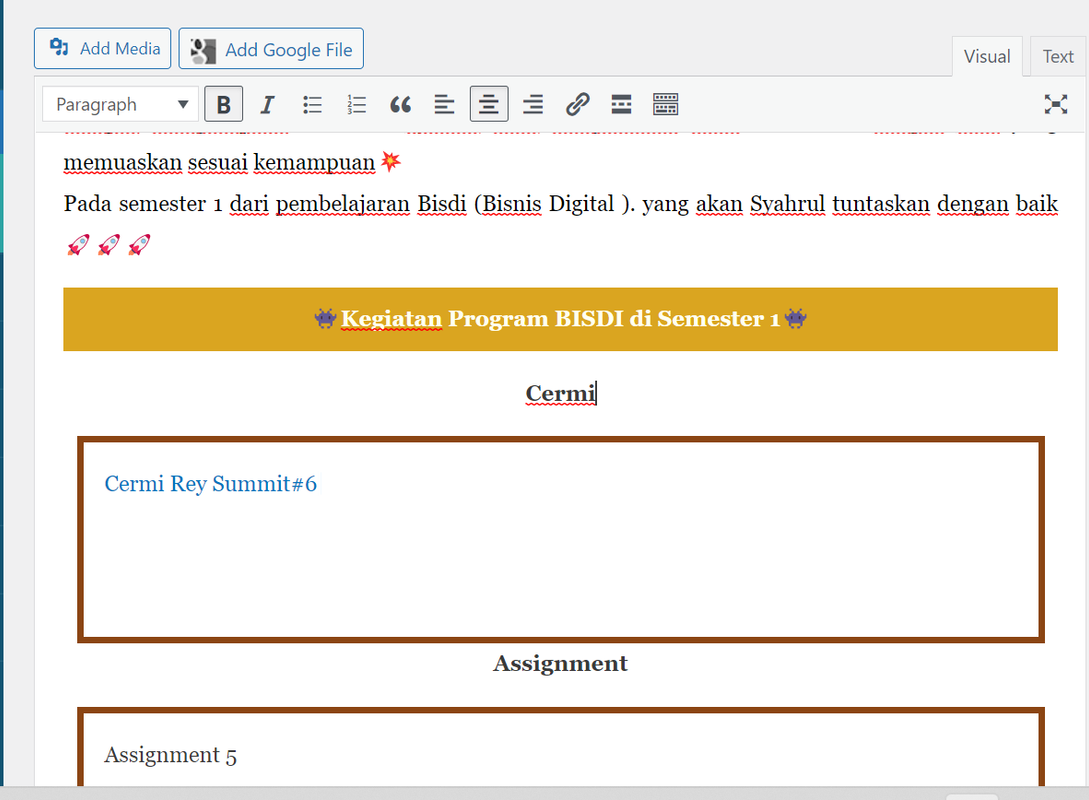Click the Assignment 5 text
Image resolution: width=1089 pixels, height=800 pixels.
pos(170,755)
